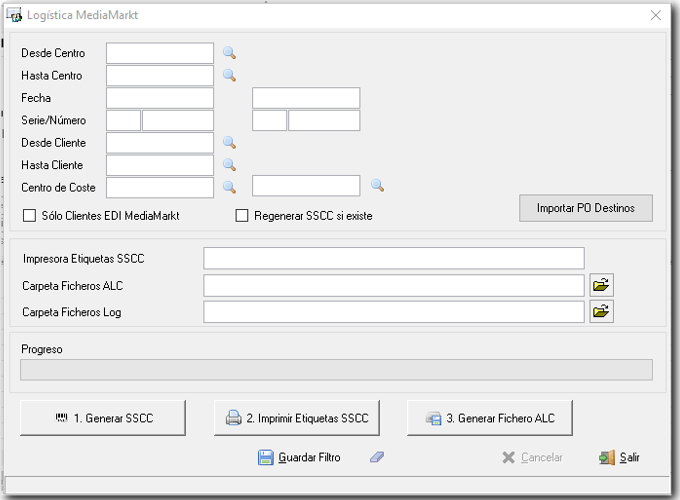Enable Sólo Clientes EDI MediaMarkt checkbox

(x=29, y=216)
